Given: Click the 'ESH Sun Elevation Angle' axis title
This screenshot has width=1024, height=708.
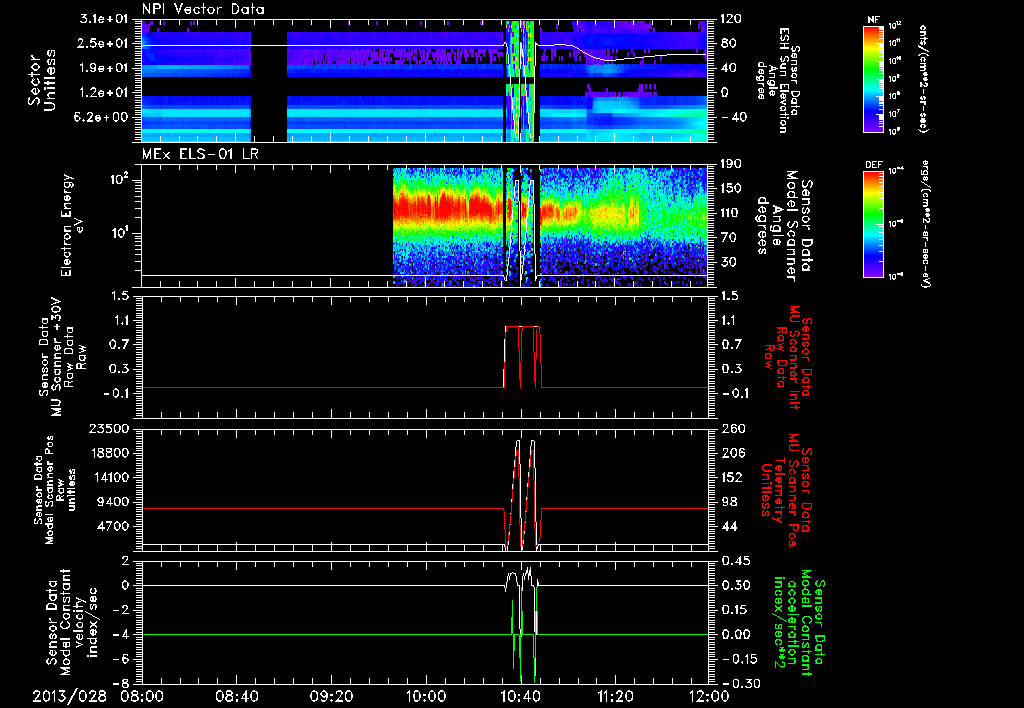Looking at the screenshot, I should coord(779,80).
